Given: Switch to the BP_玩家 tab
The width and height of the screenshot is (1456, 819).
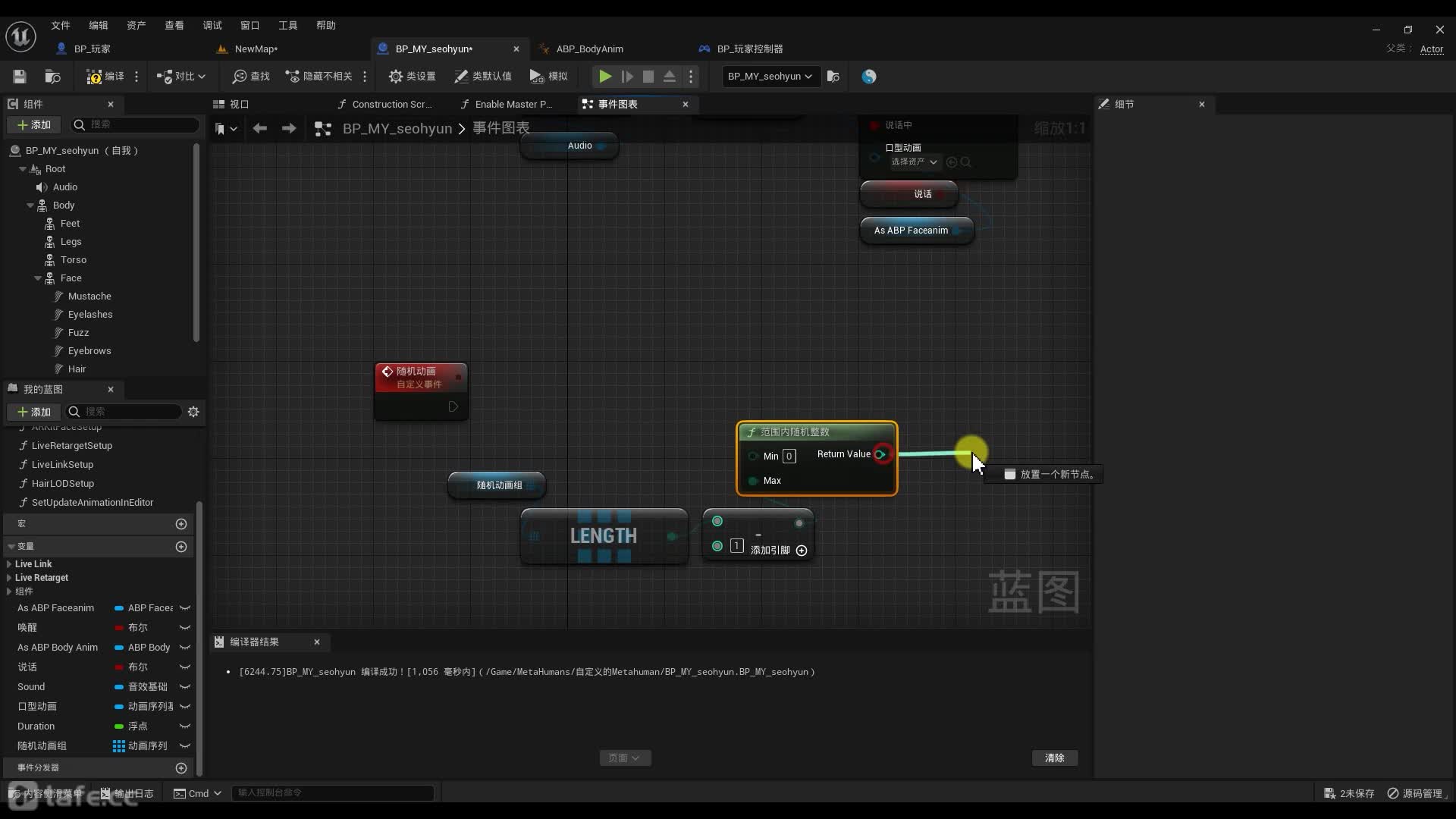Looking at the screenshot, I should coord(93,49).
